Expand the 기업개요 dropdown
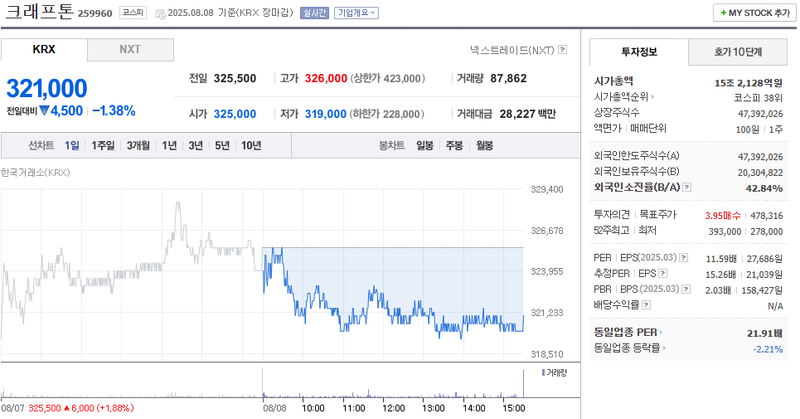 [x=357, y=13]
